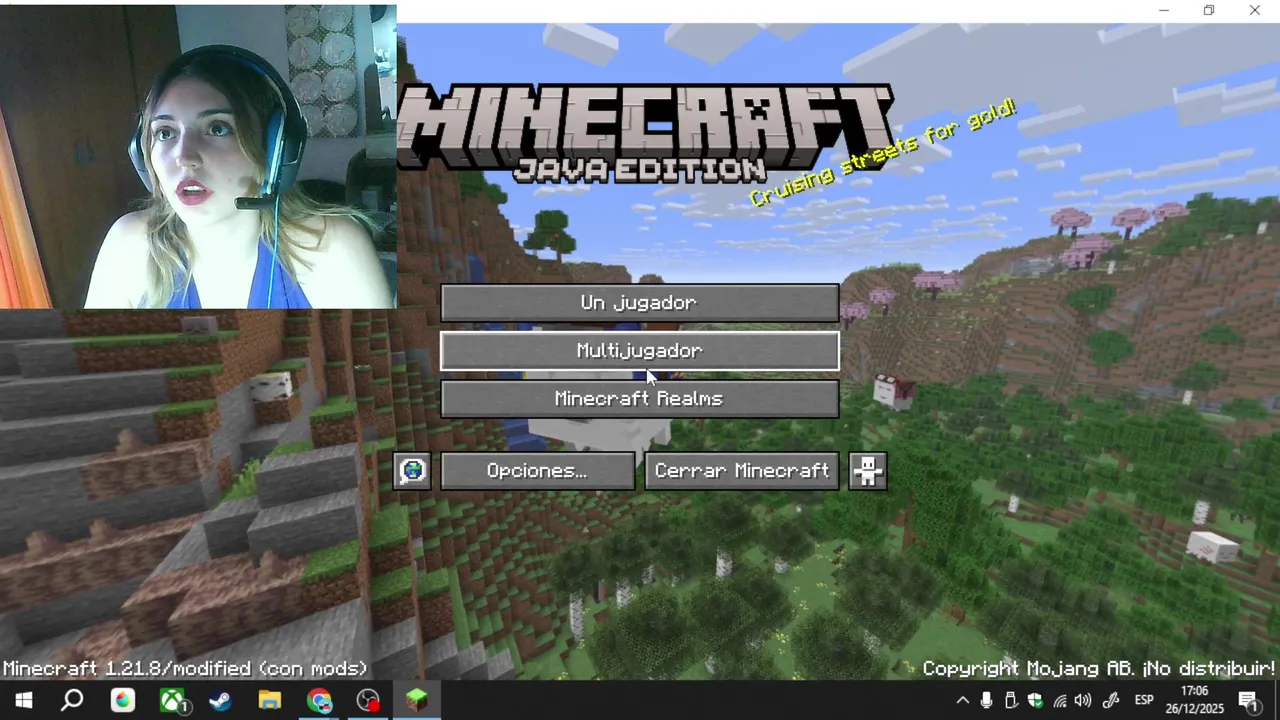This screenshot has height=720, width=1280.
Task: Switch to Google Chrome in taskbar
Action: click(319, 701)
